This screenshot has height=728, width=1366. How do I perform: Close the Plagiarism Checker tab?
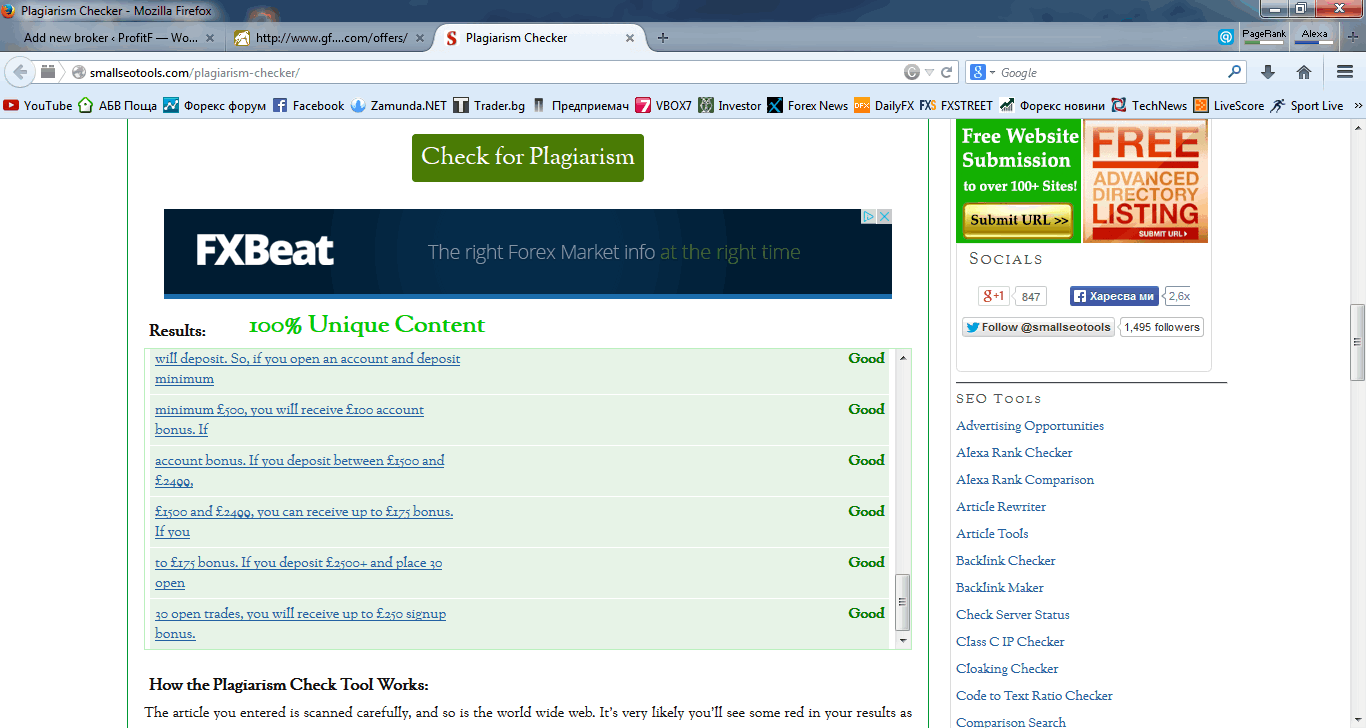tap(630, 38)
